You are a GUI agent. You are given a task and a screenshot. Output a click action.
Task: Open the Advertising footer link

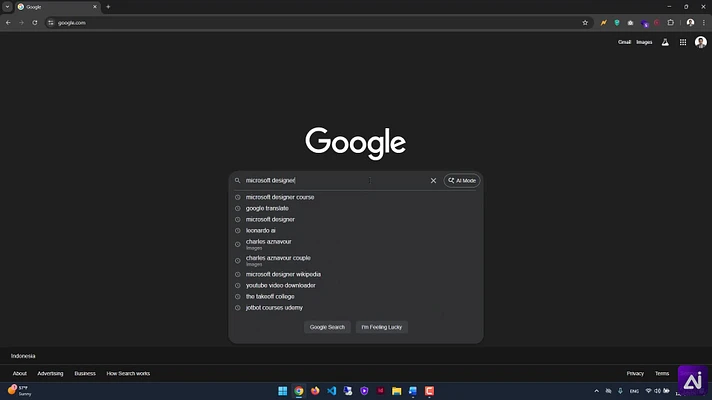(x=50, y=374)
